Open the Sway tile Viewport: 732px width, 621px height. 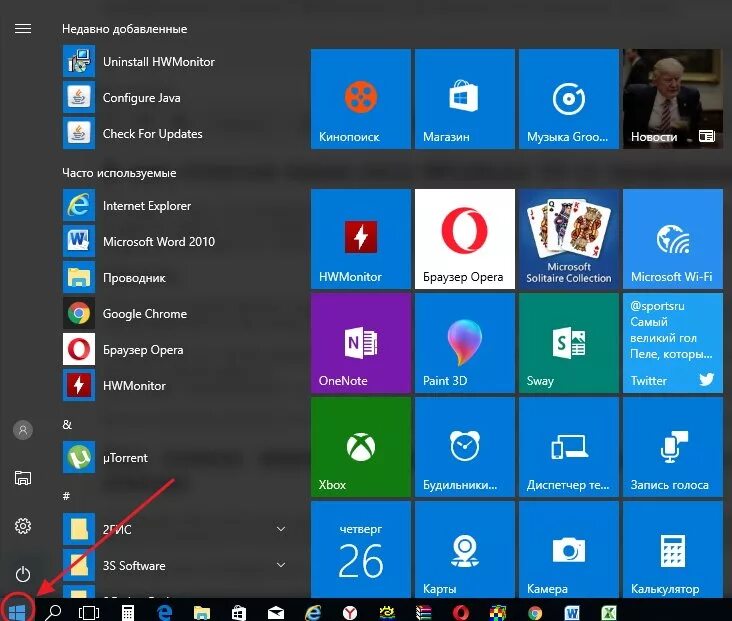pyautogui.click(x=569, y=343)
